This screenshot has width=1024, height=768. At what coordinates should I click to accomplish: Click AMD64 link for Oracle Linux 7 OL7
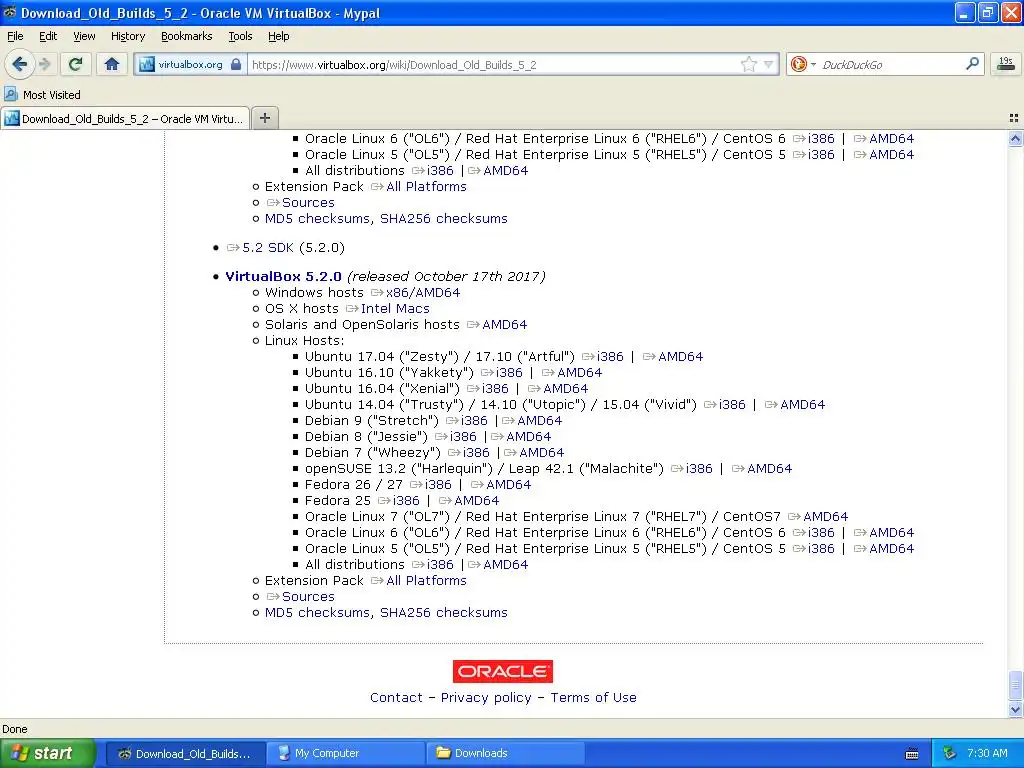click(x=825, y=517)
